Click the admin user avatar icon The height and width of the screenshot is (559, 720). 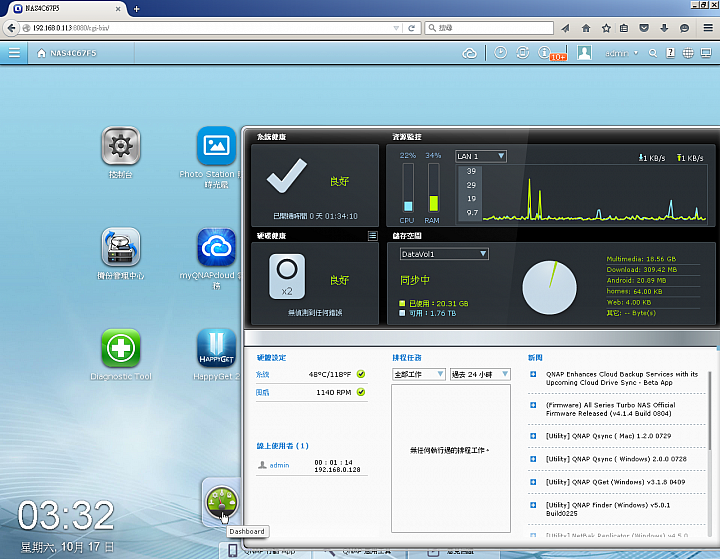pyautogui.click(x=584, y=53)
